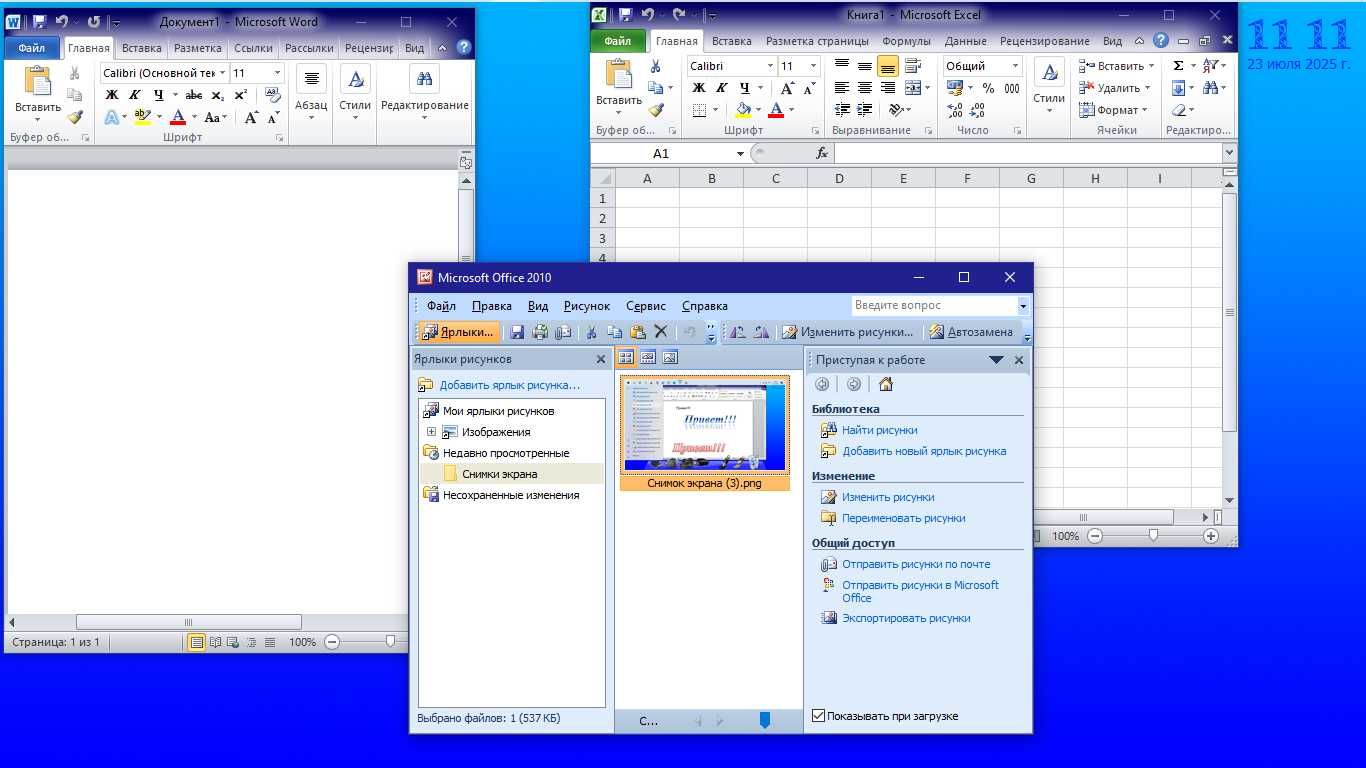The width and height of the screenshot is (1366, 768).
Task: Switch to filmstrip view in Picture Manager
Action: point(648,357)
